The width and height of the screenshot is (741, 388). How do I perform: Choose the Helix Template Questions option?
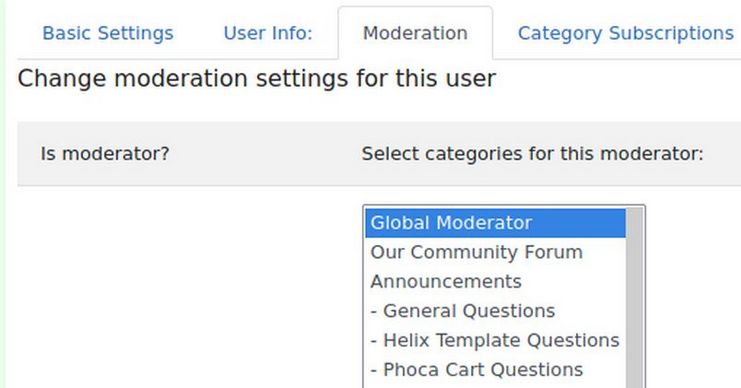point(495,340)
